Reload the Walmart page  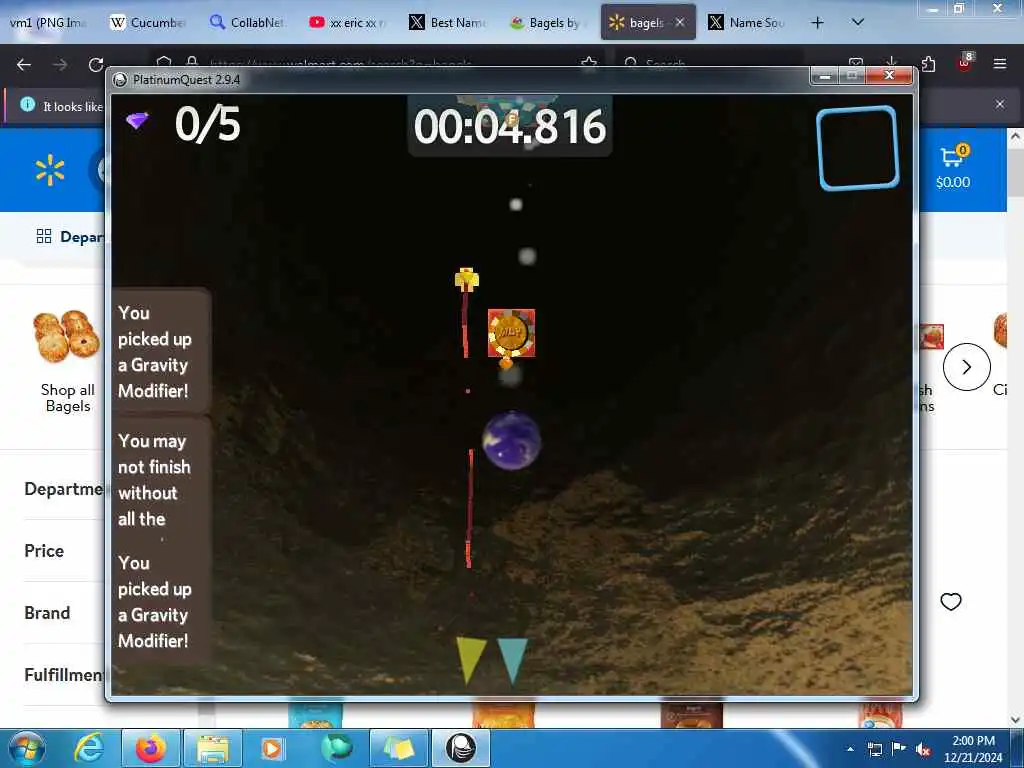(96, 64)
